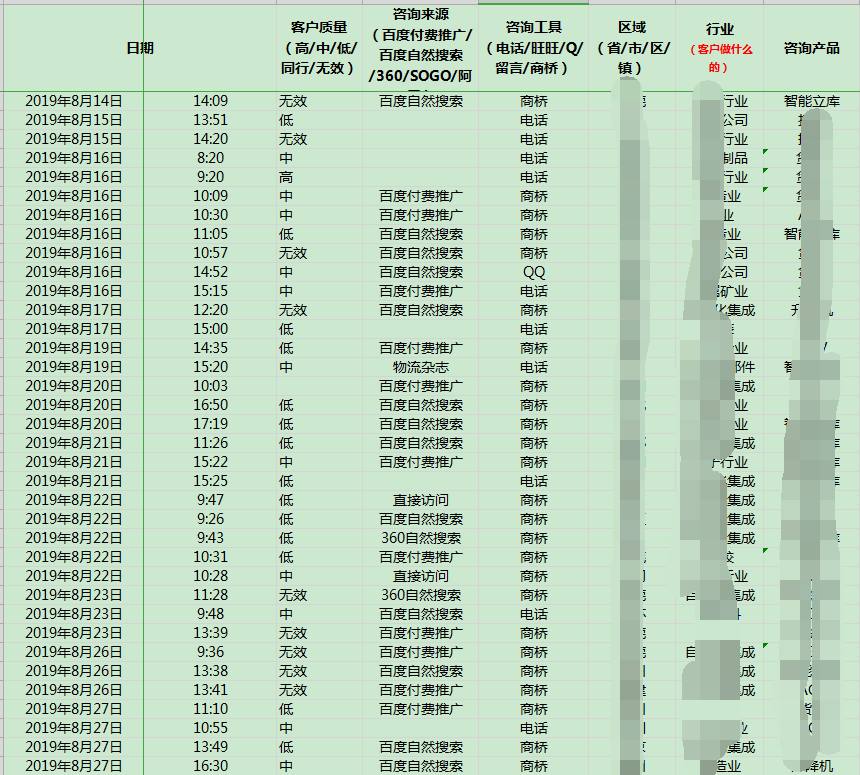This screenshot has width=860, height=775.
Task: Select the 客户质量 header cell
Action: (319, 48)
